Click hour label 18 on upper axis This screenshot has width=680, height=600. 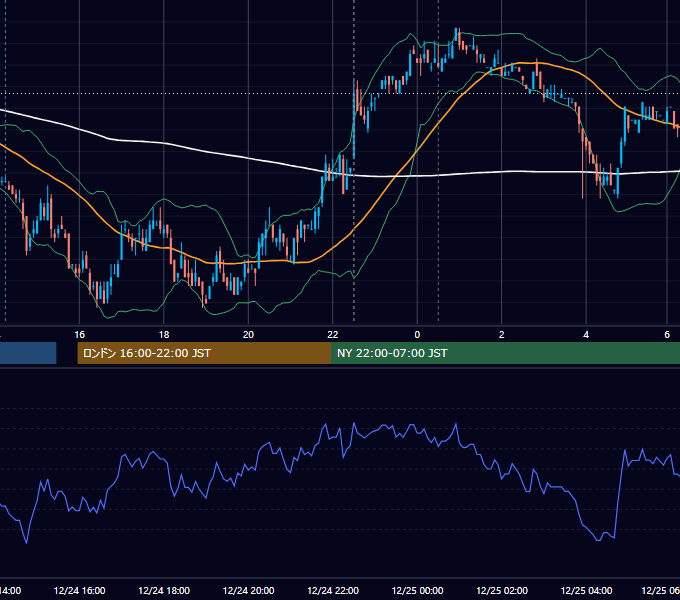click(164, 335)
